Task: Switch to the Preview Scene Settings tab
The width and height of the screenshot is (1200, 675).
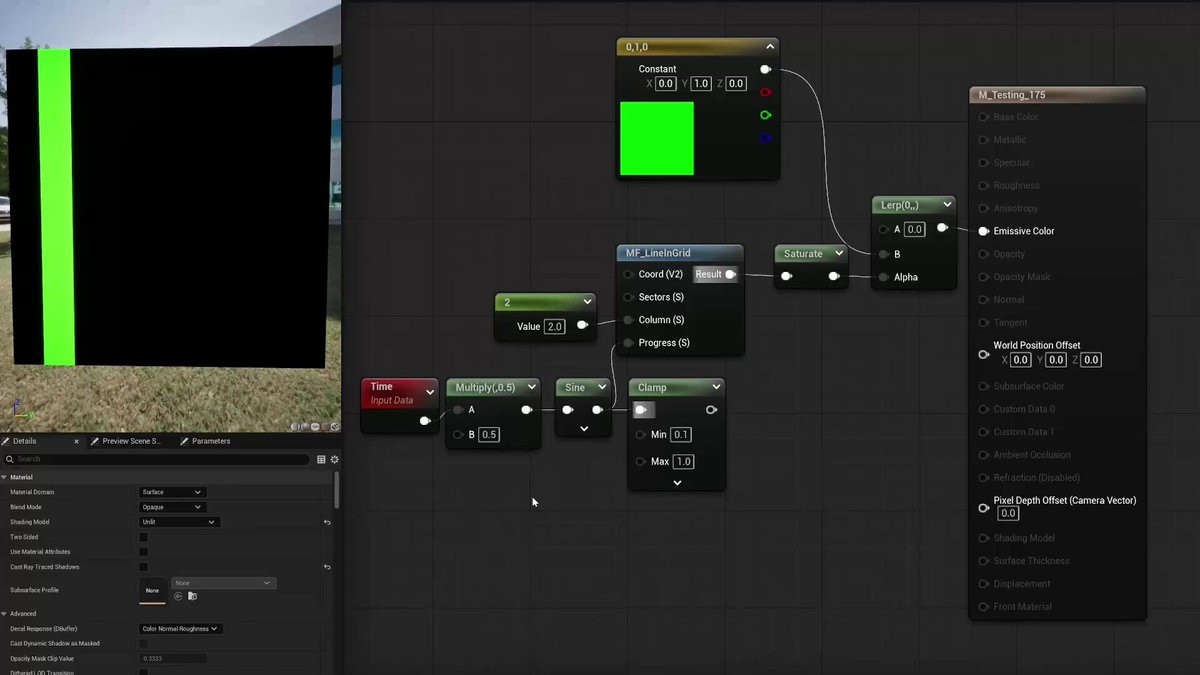Action: click(x=130, y=441)
